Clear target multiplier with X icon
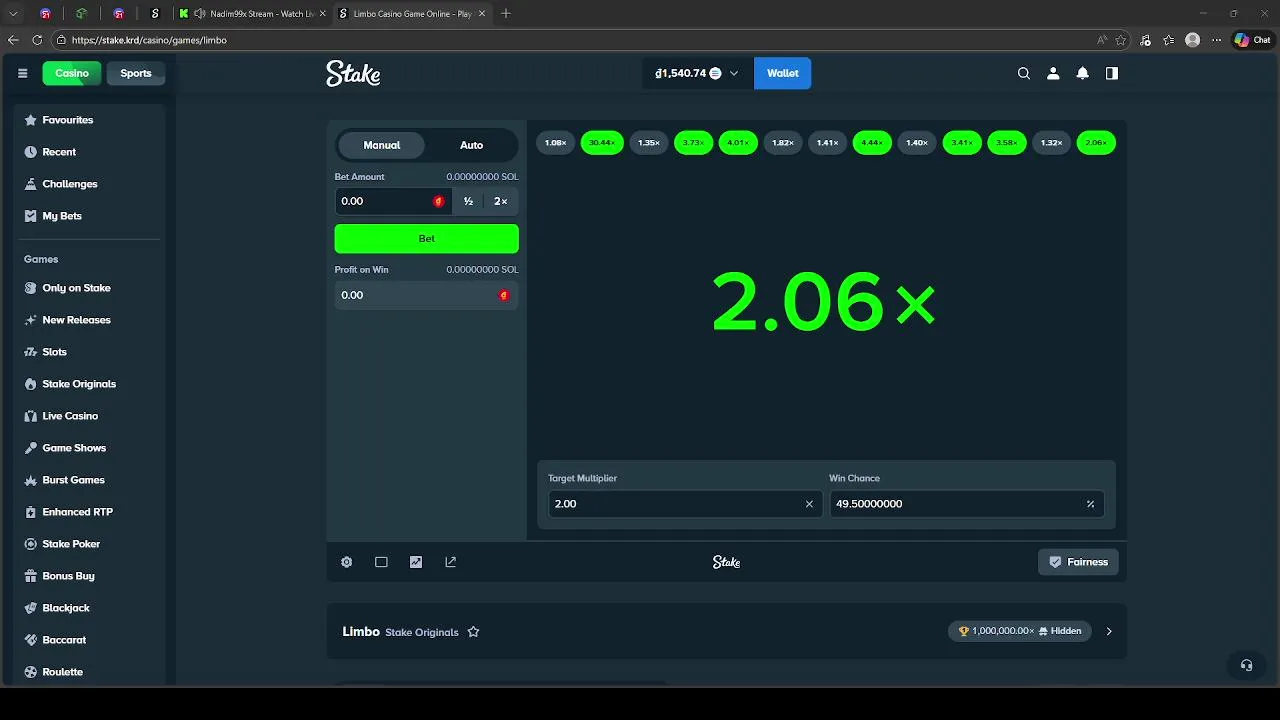Screen dimensions: 1280x720 [x=809, y=504]
